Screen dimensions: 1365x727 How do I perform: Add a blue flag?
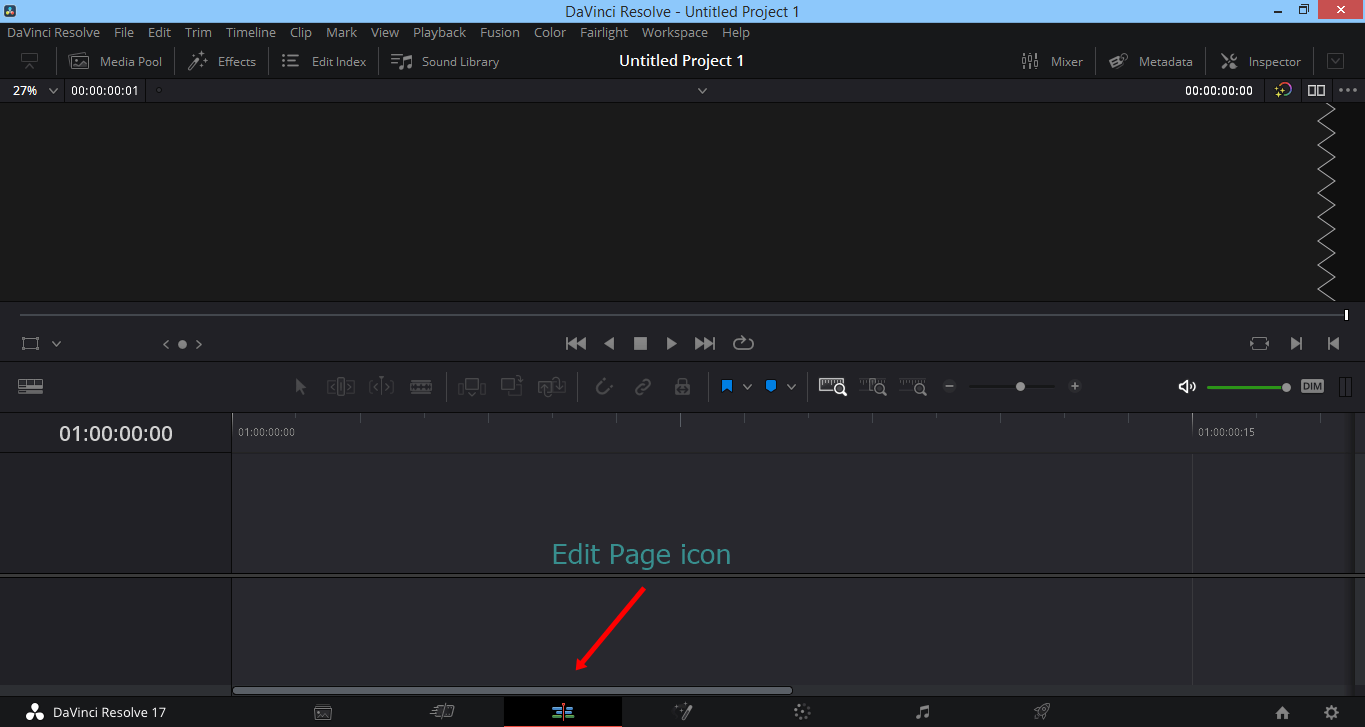point(727,386)
